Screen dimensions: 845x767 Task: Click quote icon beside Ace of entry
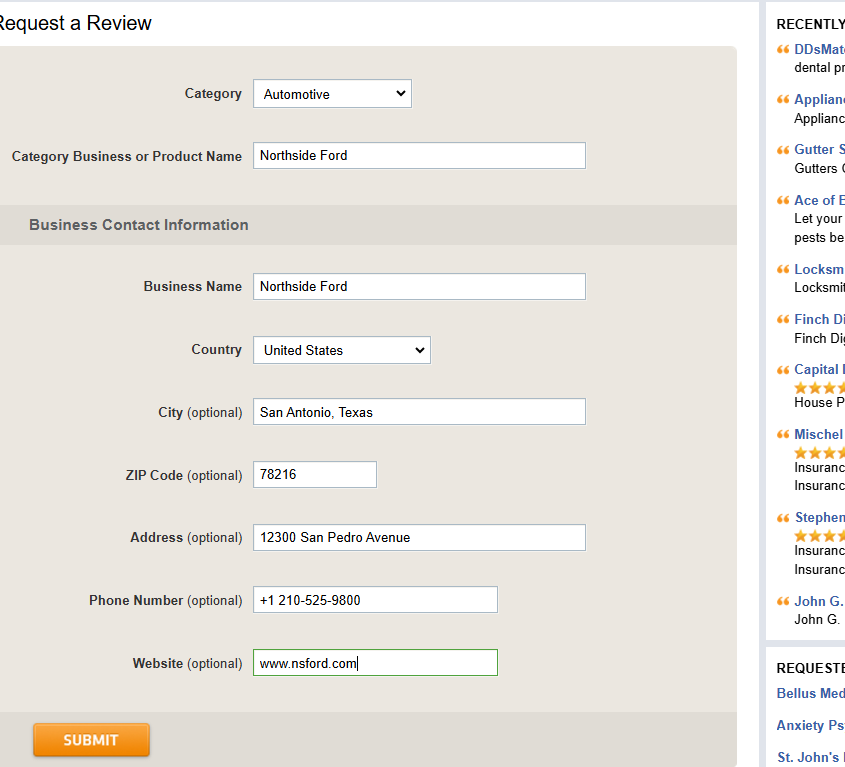coord(783,201)
